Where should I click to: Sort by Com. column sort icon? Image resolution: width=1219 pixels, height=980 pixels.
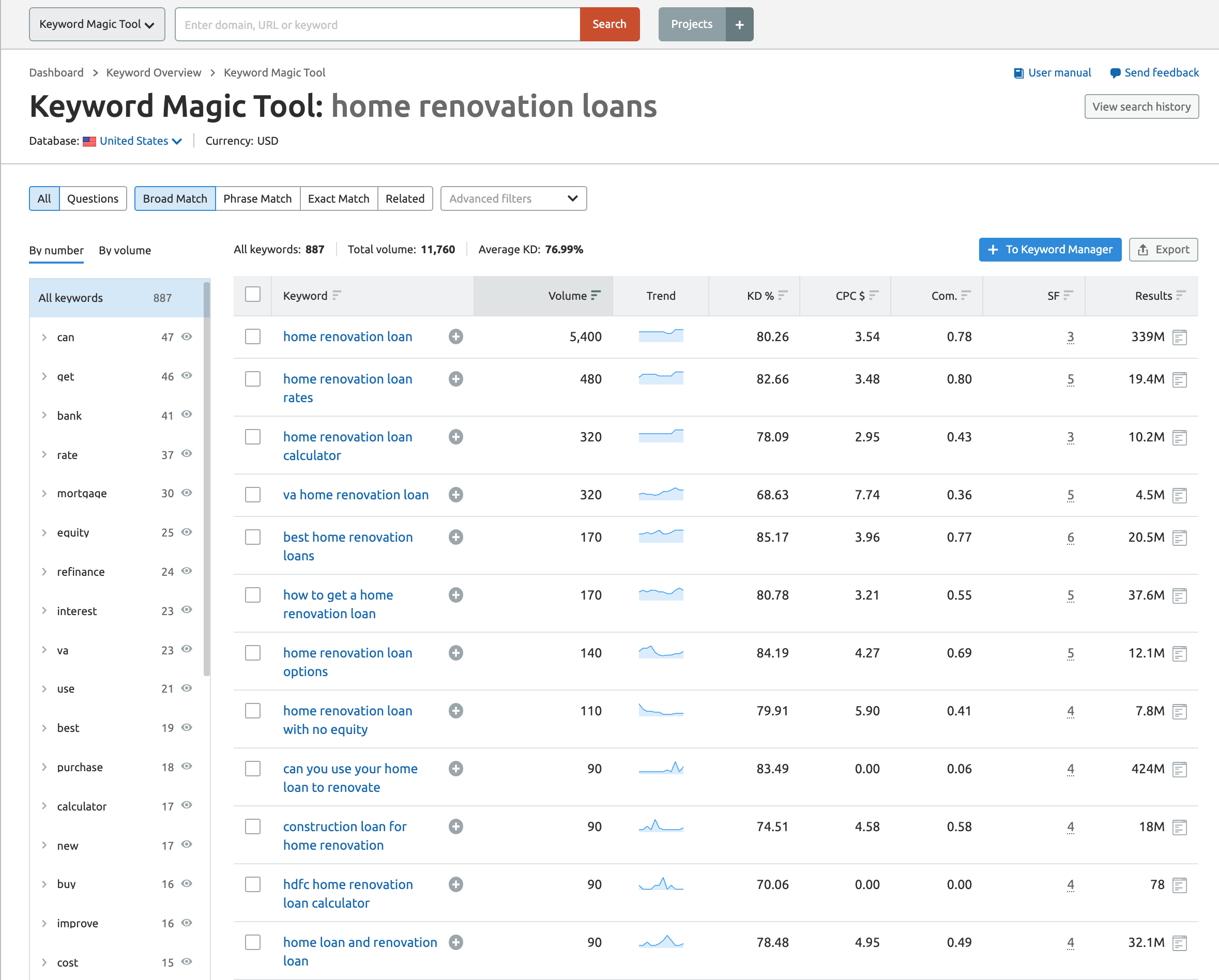point(966,295)
